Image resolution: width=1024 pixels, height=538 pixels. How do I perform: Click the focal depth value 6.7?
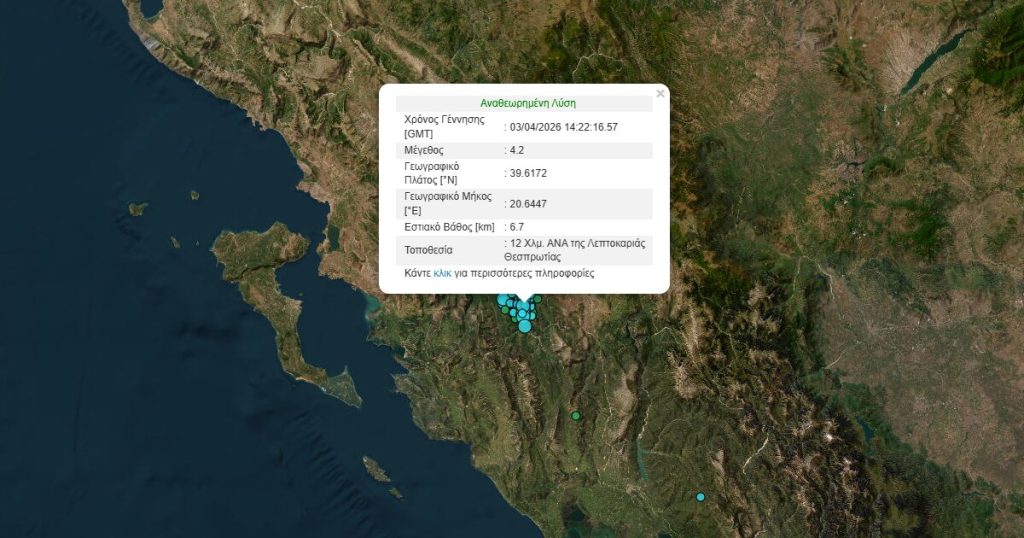516,227
